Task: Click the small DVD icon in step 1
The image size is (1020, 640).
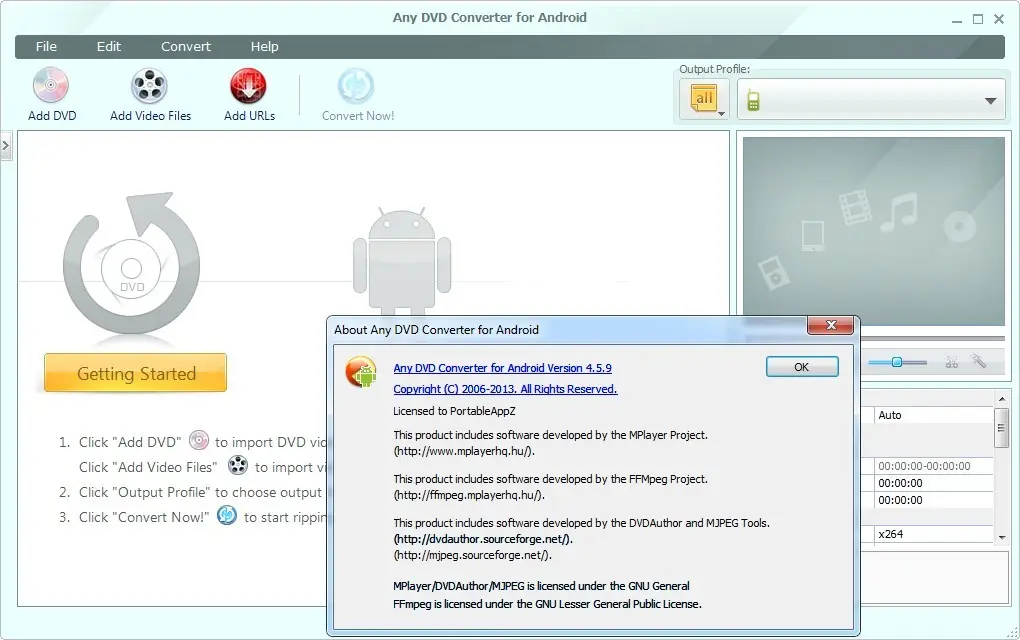Action: [x=199, y=440]
